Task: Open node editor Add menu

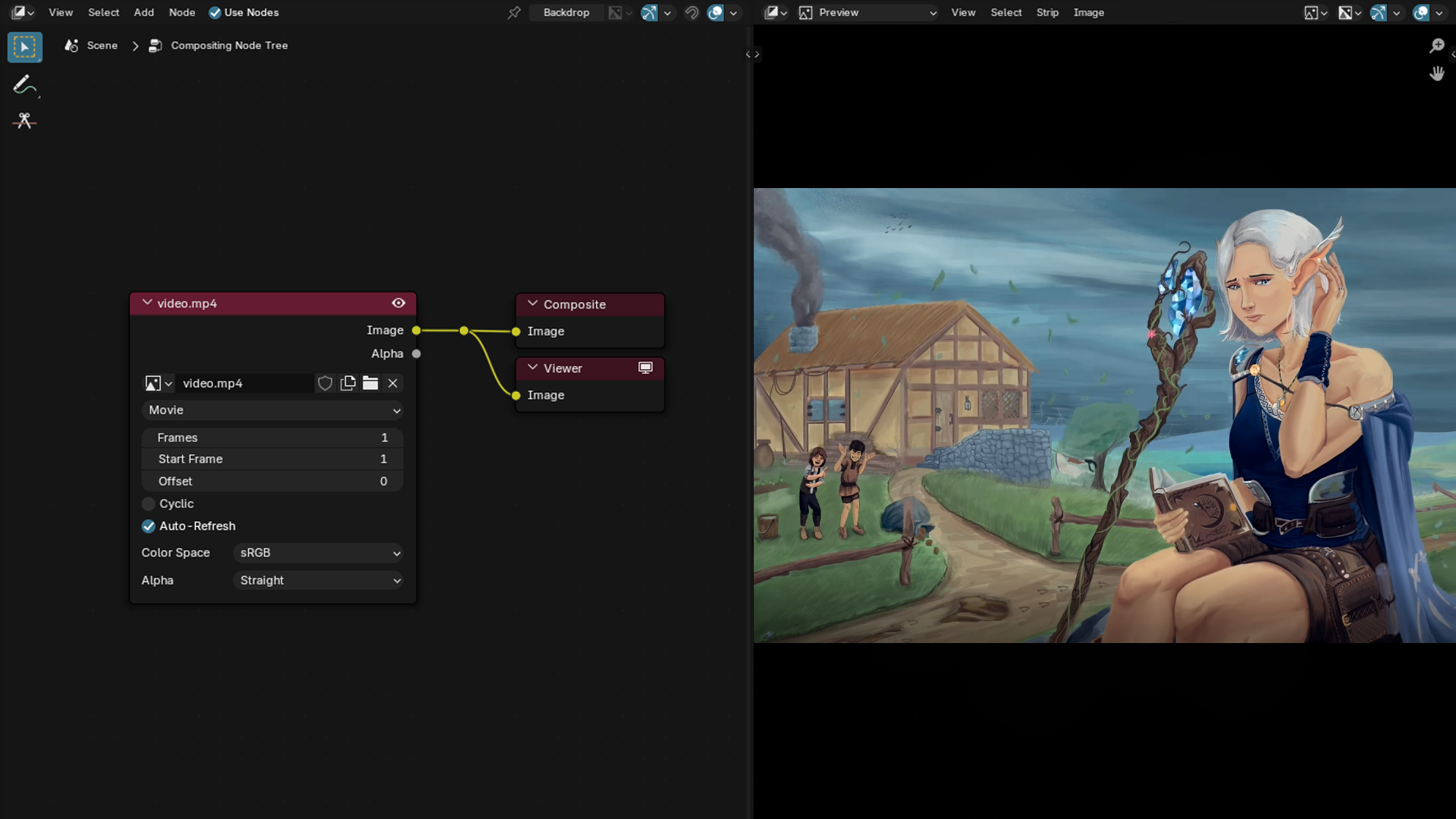Action: (x=144, y=12)
